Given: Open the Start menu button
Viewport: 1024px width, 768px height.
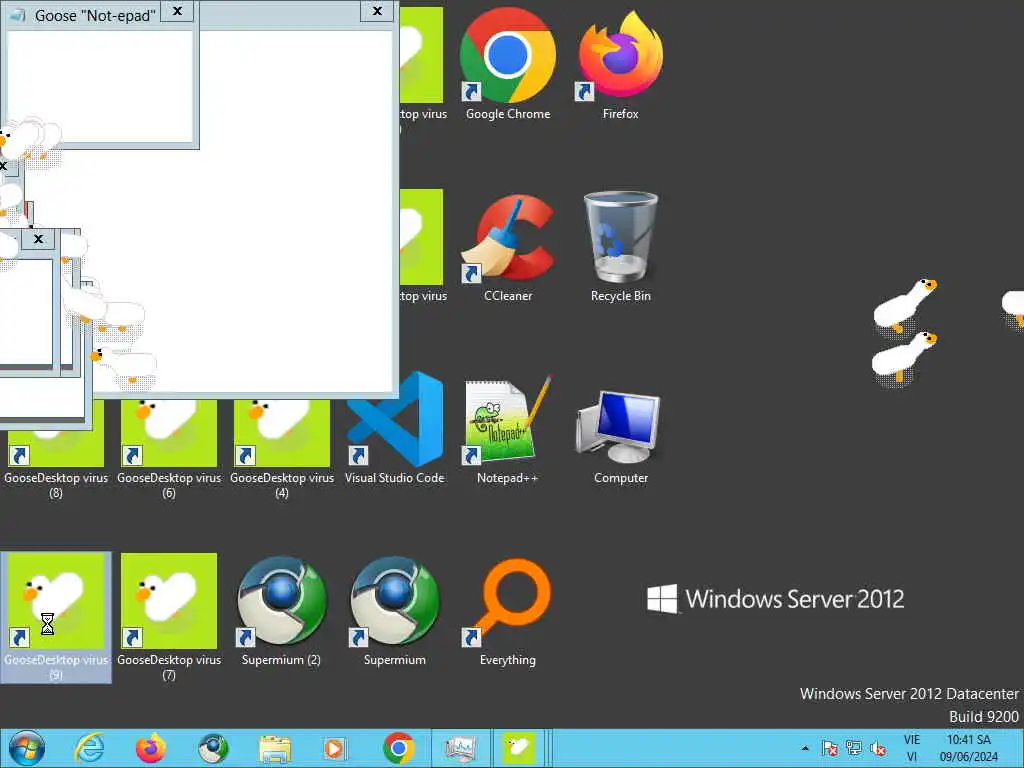Looking at the screenshot, I should click(x=27, y=748).
